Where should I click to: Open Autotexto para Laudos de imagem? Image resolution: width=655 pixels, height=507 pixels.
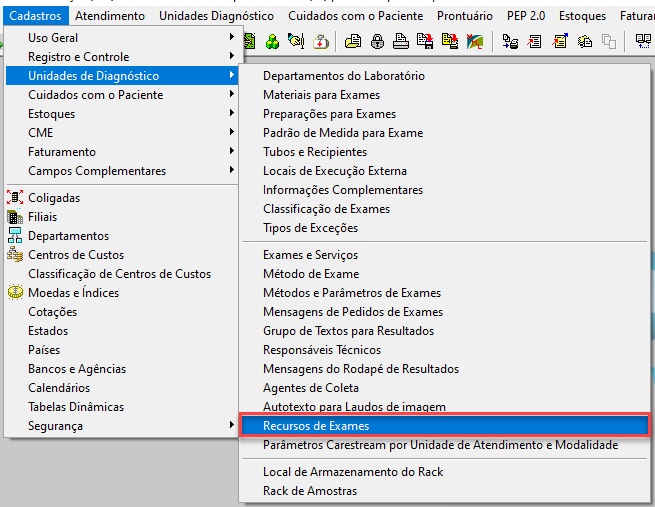pos(445,406)
